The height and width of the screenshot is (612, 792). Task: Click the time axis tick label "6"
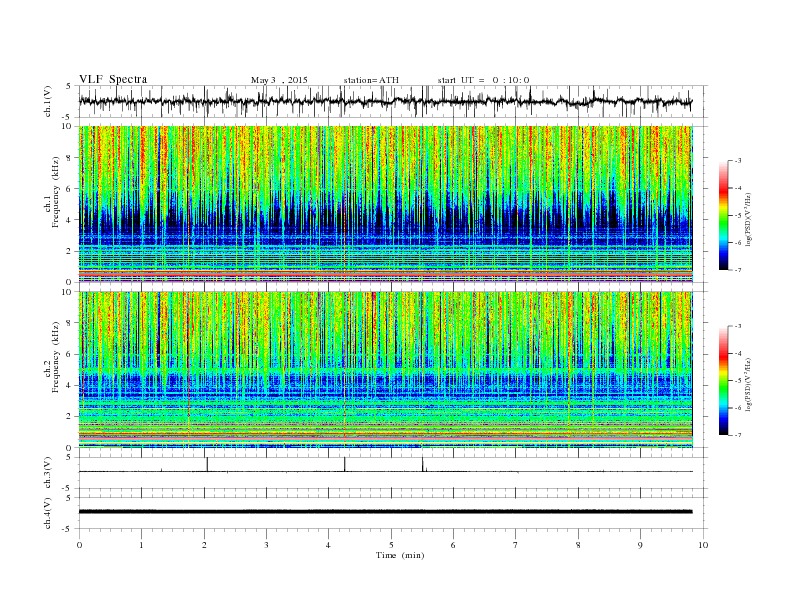453,545
